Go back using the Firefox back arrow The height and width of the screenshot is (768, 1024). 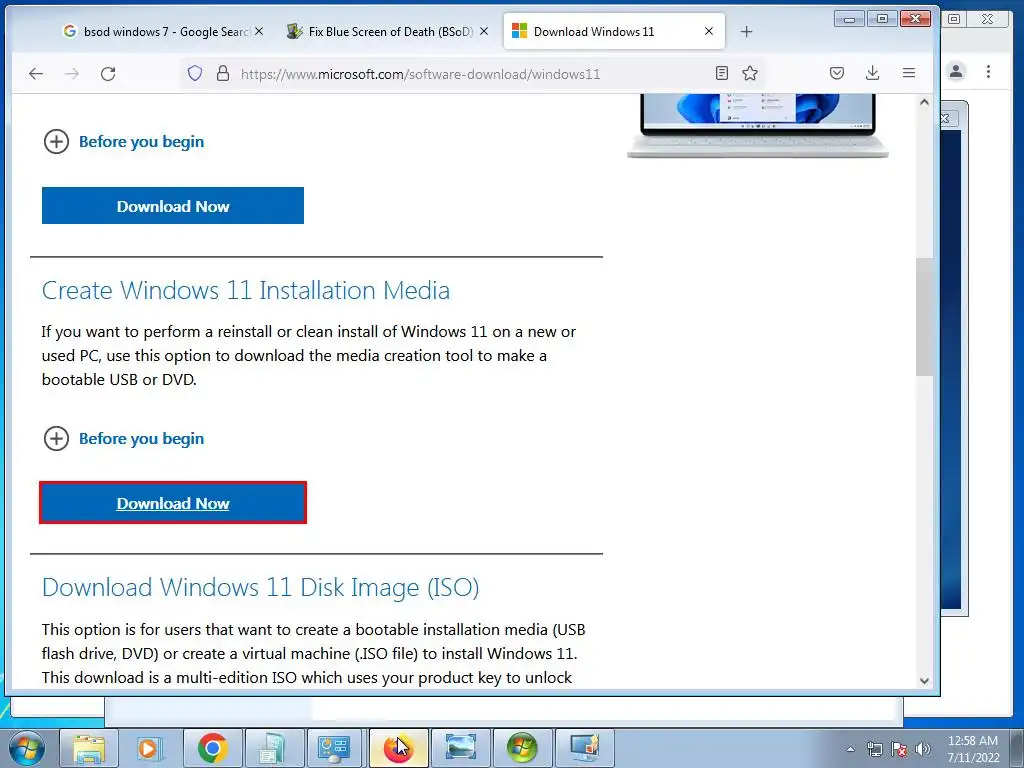(x=36, y=74)
